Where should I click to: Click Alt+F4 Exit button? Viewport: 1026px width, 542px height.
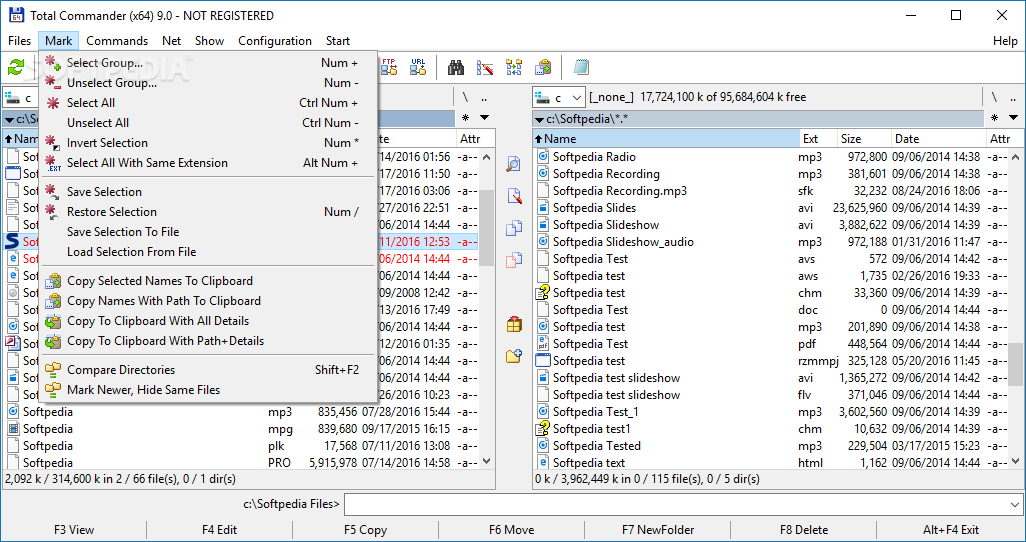951,530
